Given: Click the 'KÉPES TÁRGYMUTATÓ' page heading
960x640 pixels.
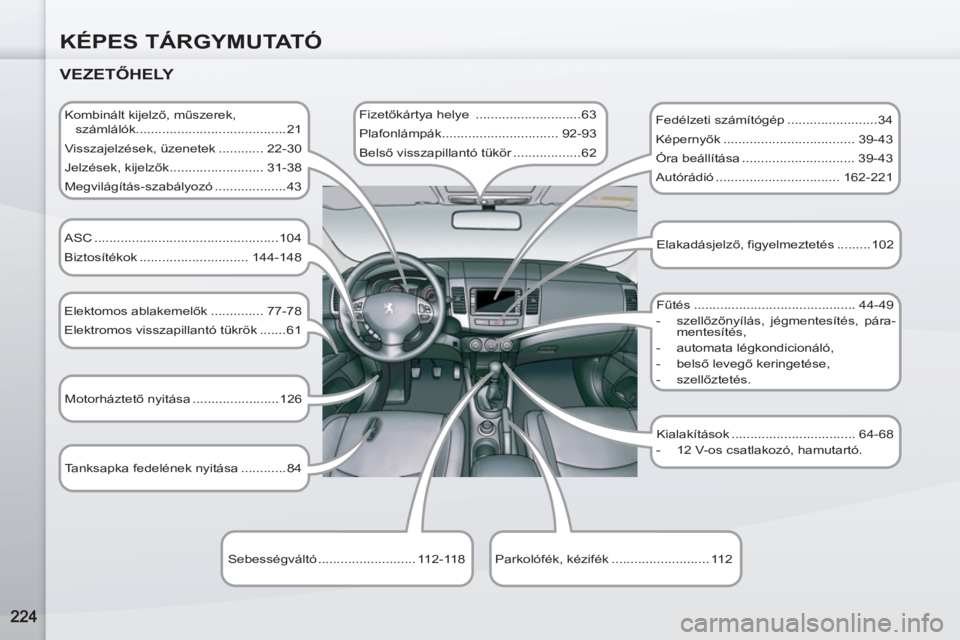Looking at the screenshot, I should coord(191,41).
